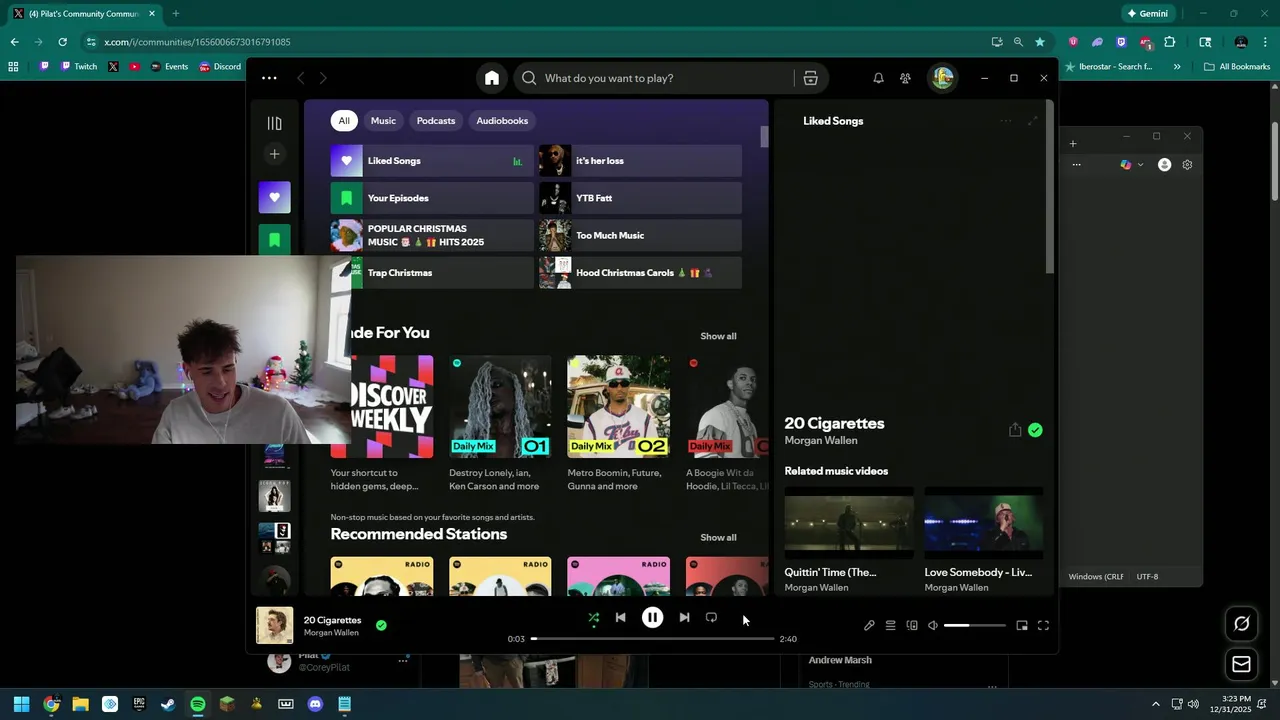
Task: Open Your Episodes in the sidebar
Action: pyautogui.click(x=275, y=240)
